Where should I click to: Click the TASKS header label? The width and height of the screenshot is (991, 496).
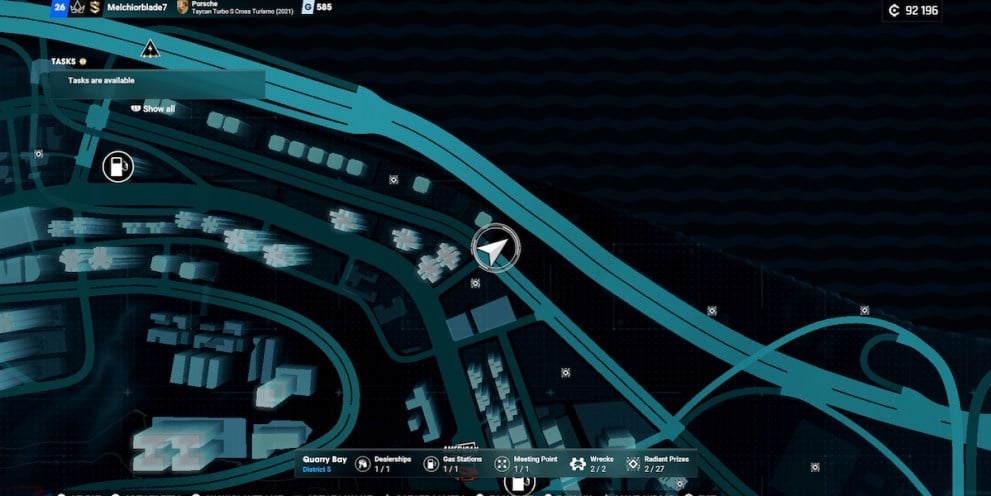[x=64, y=62]
